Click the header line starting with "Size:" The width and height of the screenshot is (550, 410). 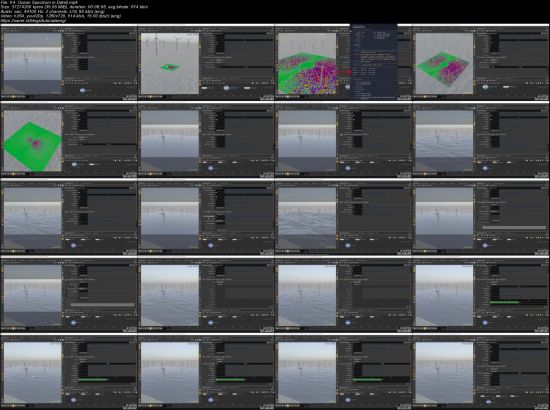tap(74, 7)
